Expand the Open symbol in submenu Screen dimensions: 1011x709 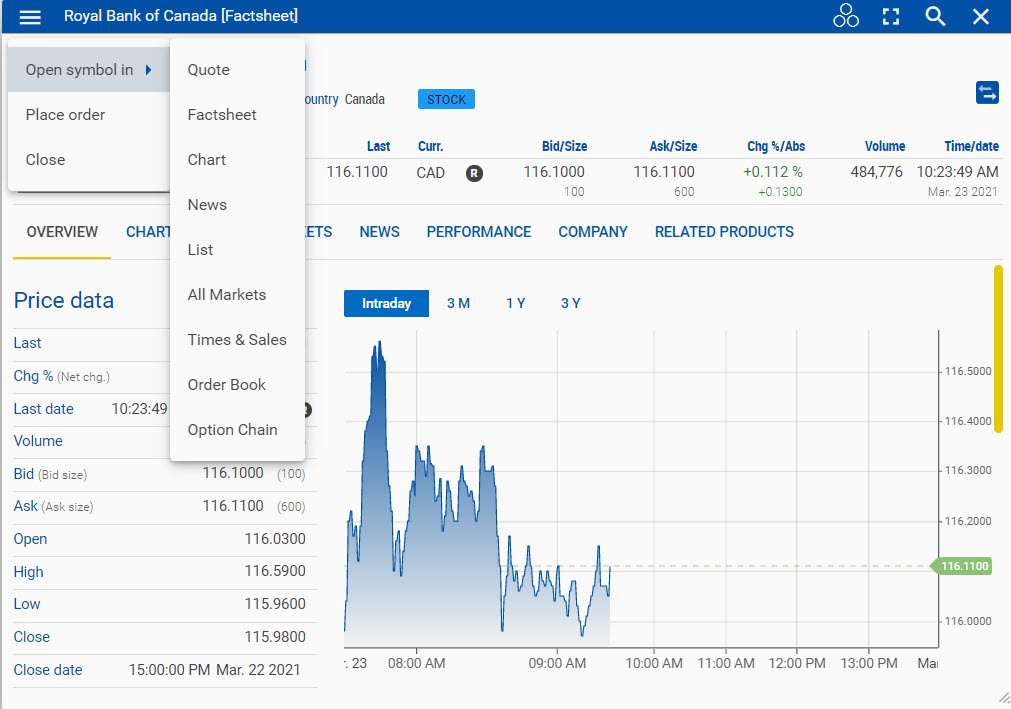click(x=80, y=70)
